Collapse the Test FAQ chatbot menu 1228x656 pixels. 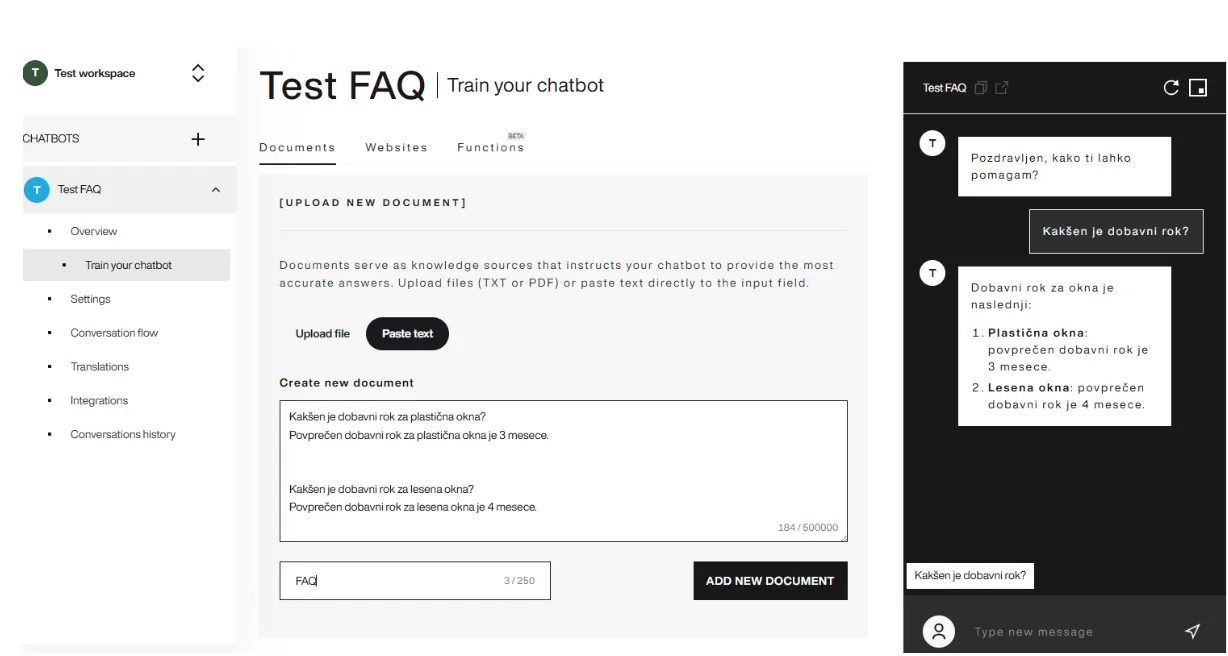click(216, 190)
